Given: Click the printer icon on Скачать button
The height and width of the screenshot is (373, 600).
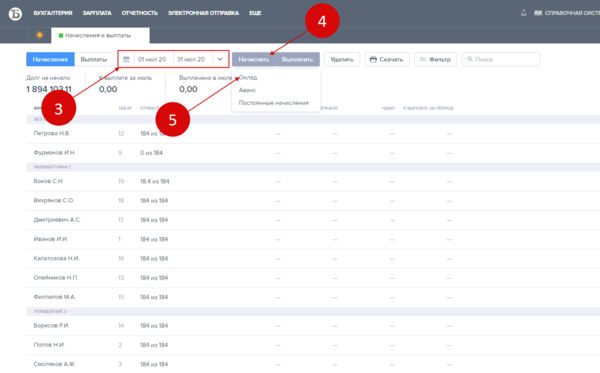Looking at the screenshot, I should point(373,59).
